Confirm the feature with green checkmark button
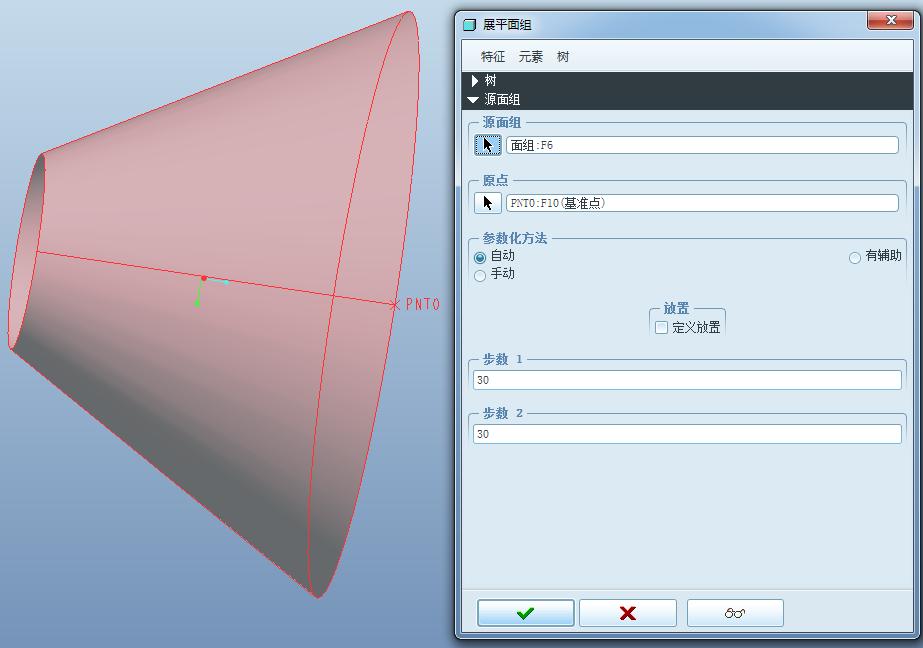 [x=524, y=612]
